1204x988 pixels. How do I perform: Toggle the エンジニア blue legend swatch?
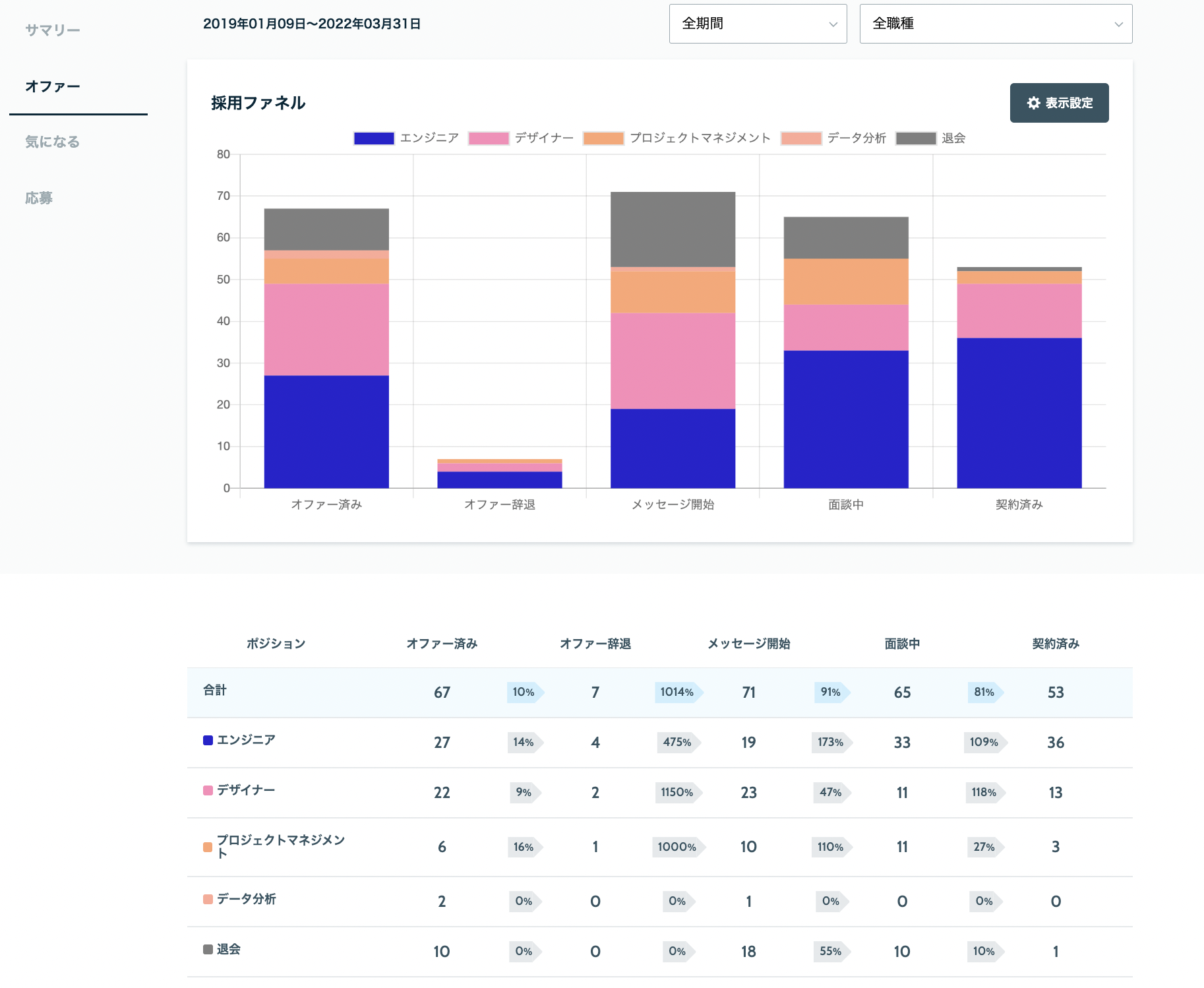(x=374, y=138)
